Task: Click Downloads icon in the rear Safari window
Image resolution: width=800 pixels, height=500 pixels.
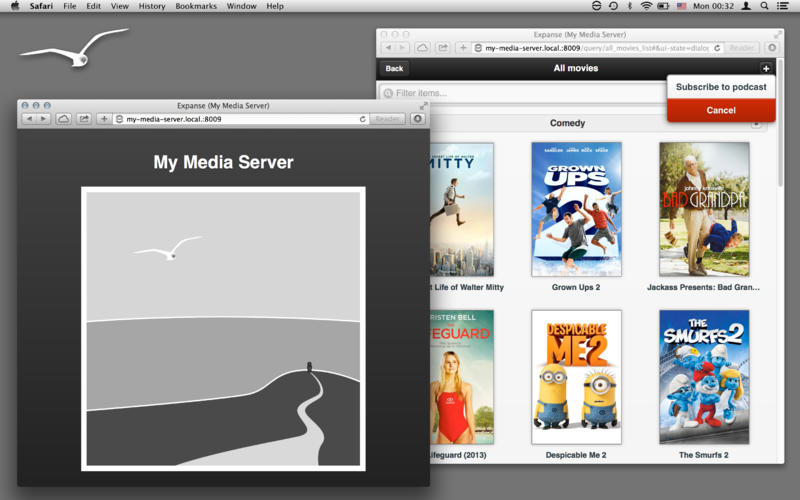Action: pyautogui.click(x=772, y=48)
